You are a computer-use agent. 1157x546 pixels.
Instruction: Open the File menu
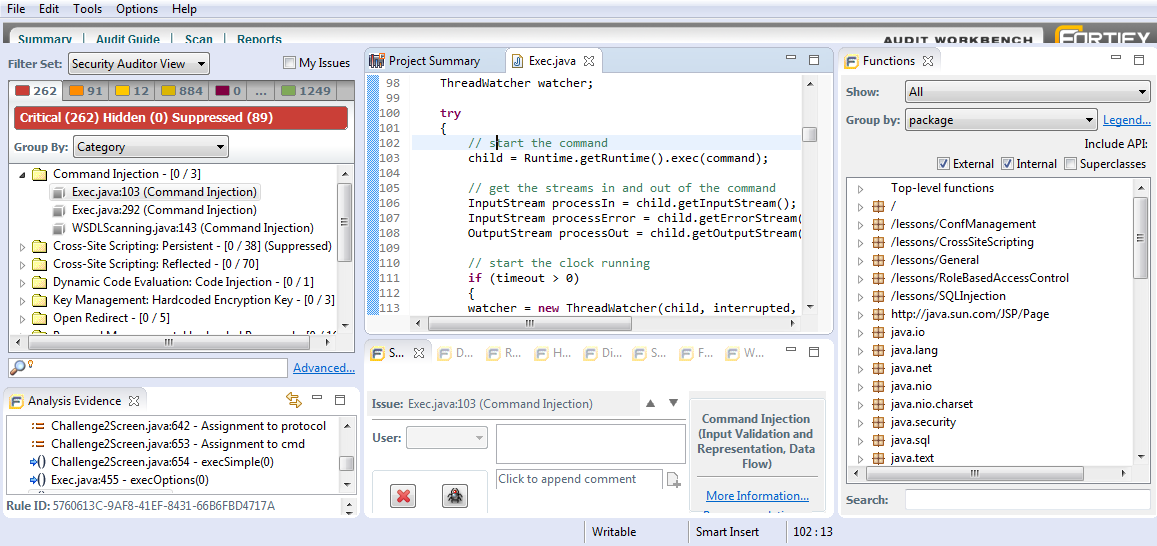tap(16, 9)
